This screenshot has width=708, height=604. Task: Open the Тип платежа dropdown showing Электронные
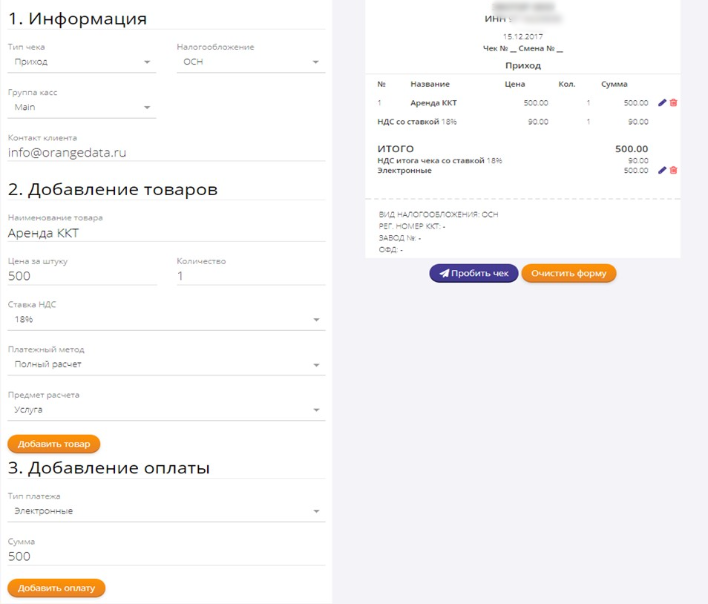coord(166,511)
